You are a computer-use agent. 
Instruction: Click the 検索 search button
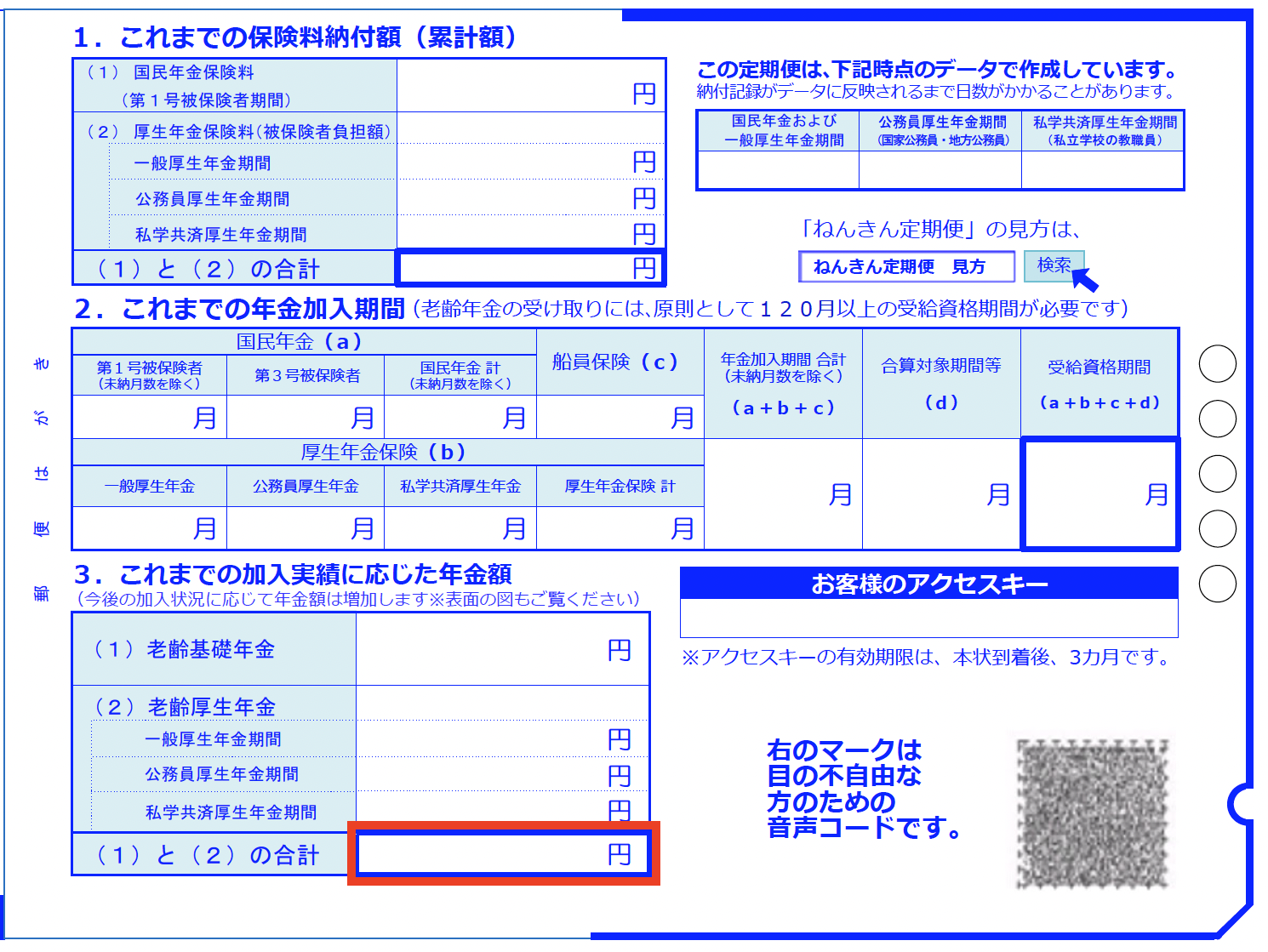pyautogui.click(x=1054, y=265)
